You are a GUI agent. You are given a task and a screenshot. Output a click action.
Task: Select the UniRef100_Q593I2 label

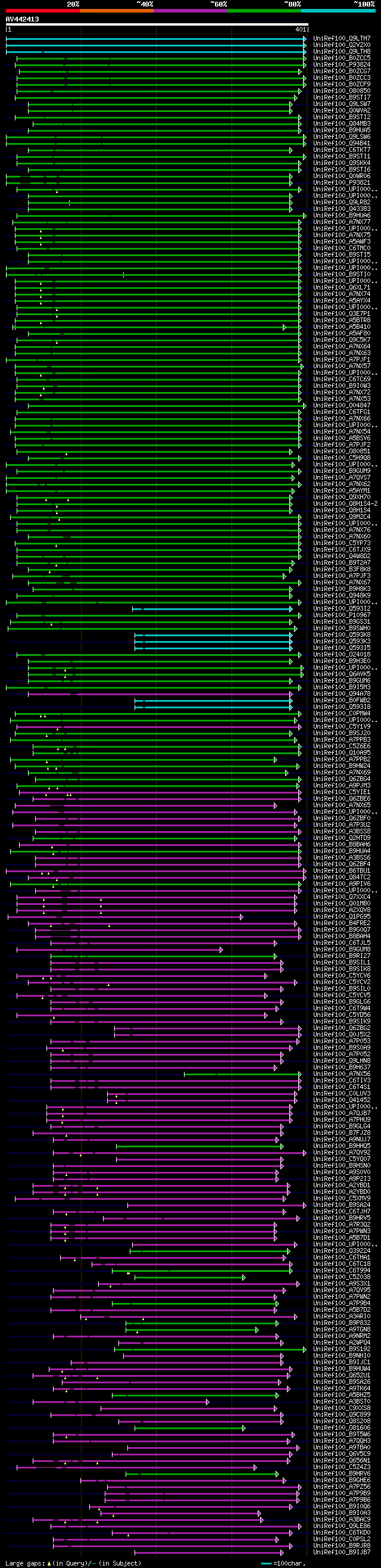click(x=342, y=609)
